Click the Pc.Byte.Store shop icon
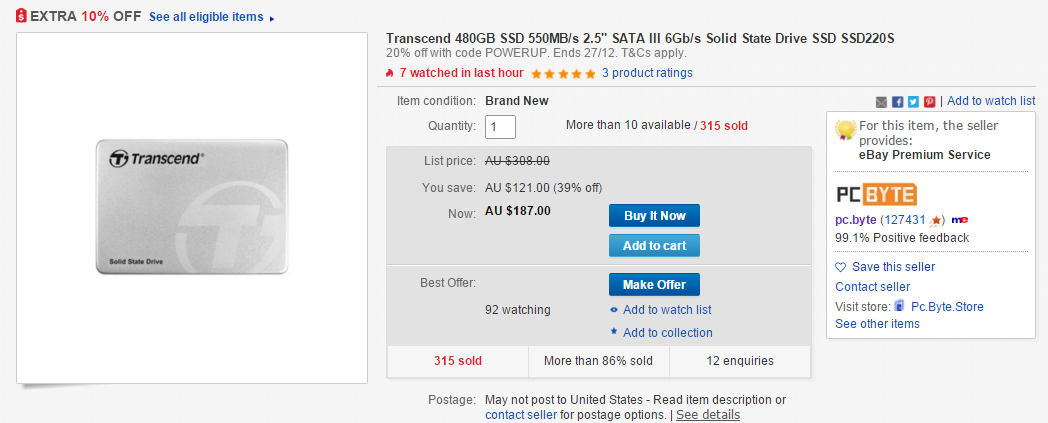 pyautogui.click(x=900, y=307)
